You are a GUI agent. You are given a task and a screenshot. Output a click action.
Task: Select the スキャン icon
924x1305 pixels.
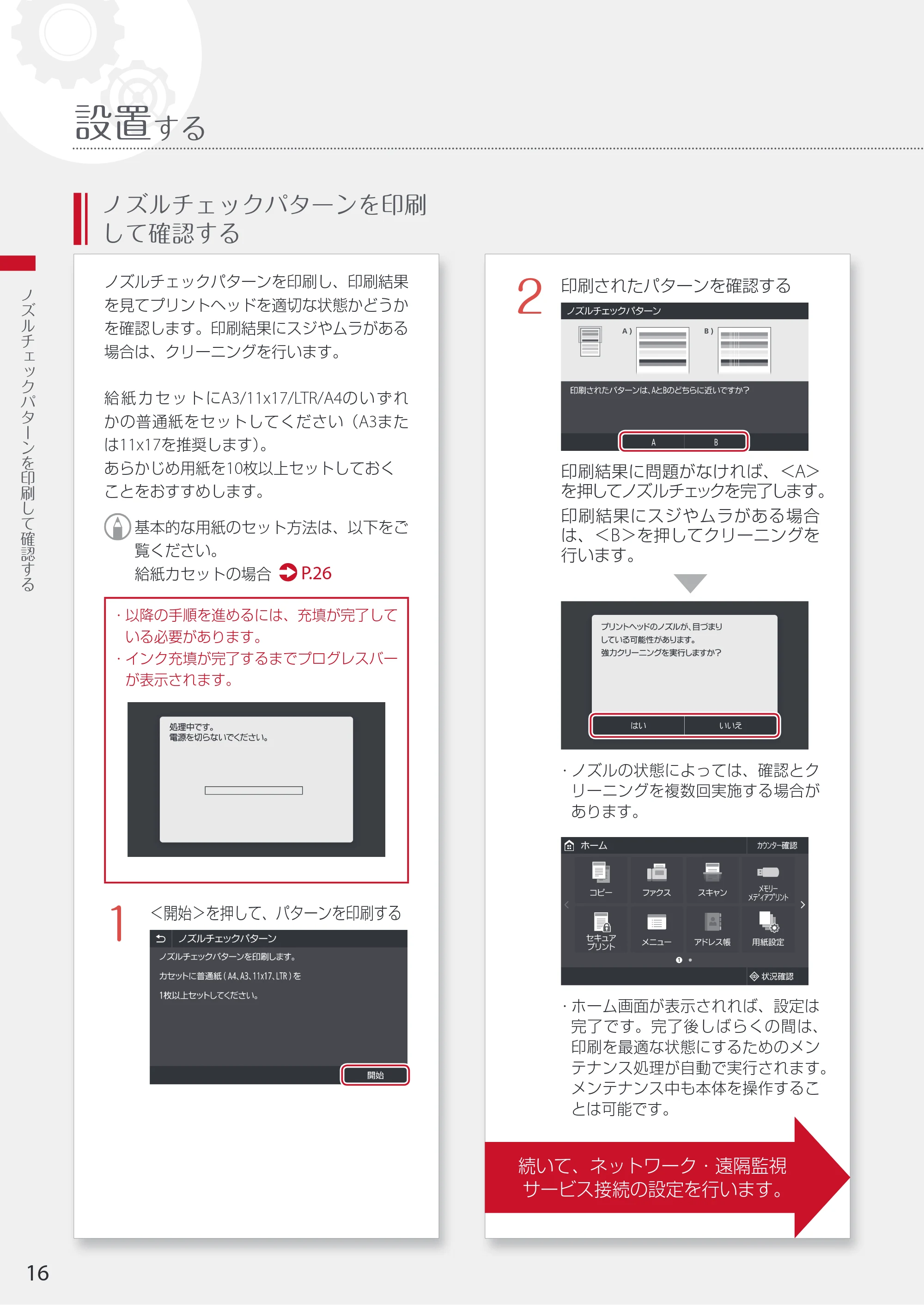coord(712,880)
